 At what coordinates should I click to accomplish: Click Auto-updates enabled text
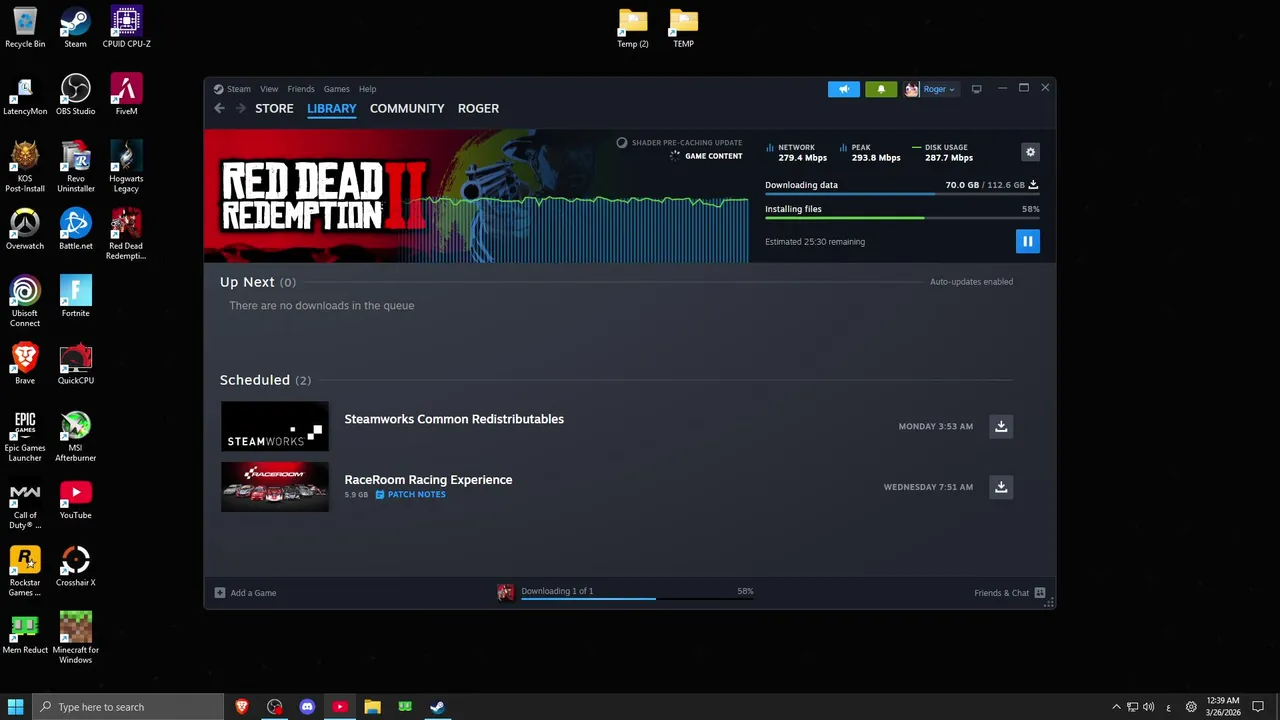click(971, 282)
